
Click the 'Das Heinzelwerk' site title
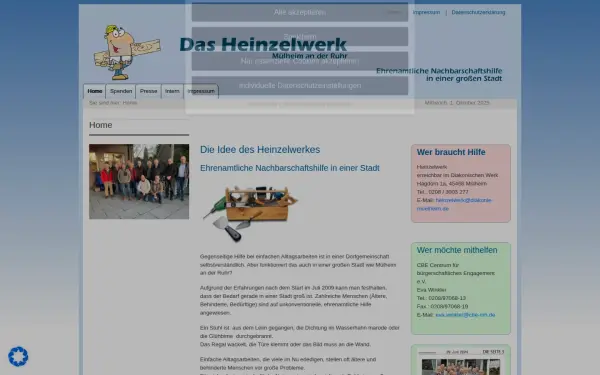[263, 44]
